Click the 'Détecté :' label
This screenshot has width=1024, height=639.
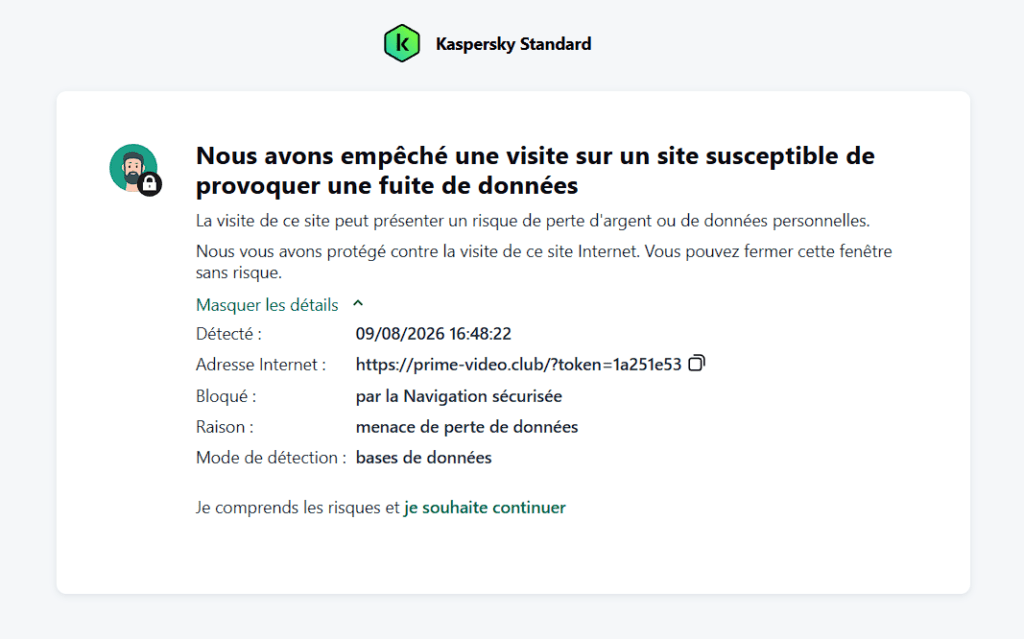229,333
